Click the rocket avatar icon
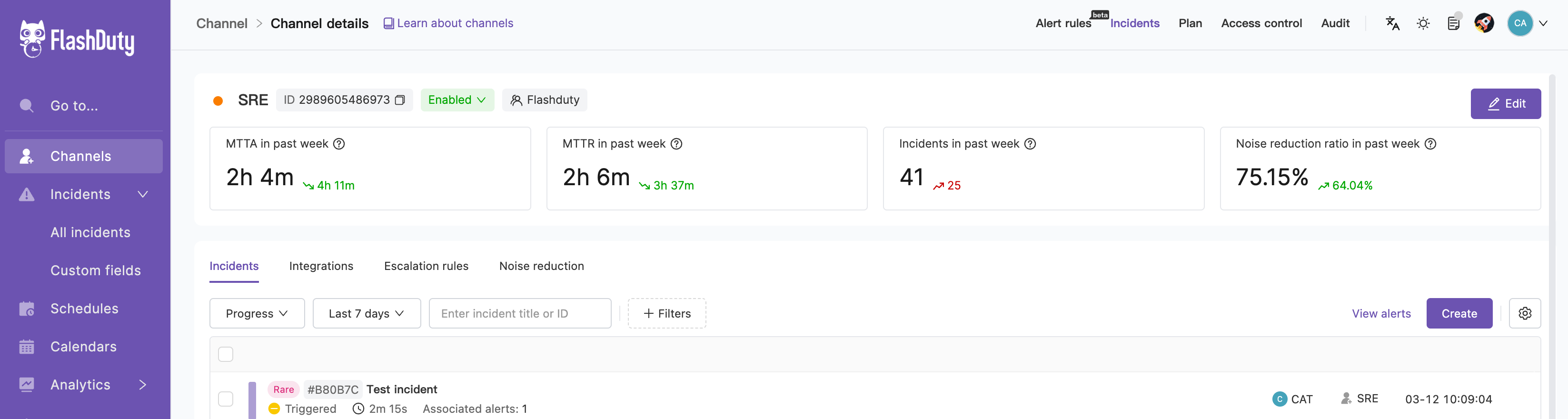The width and height of the screenshot is (1568, 419). pyautogui.click(x=1484, y=23)
